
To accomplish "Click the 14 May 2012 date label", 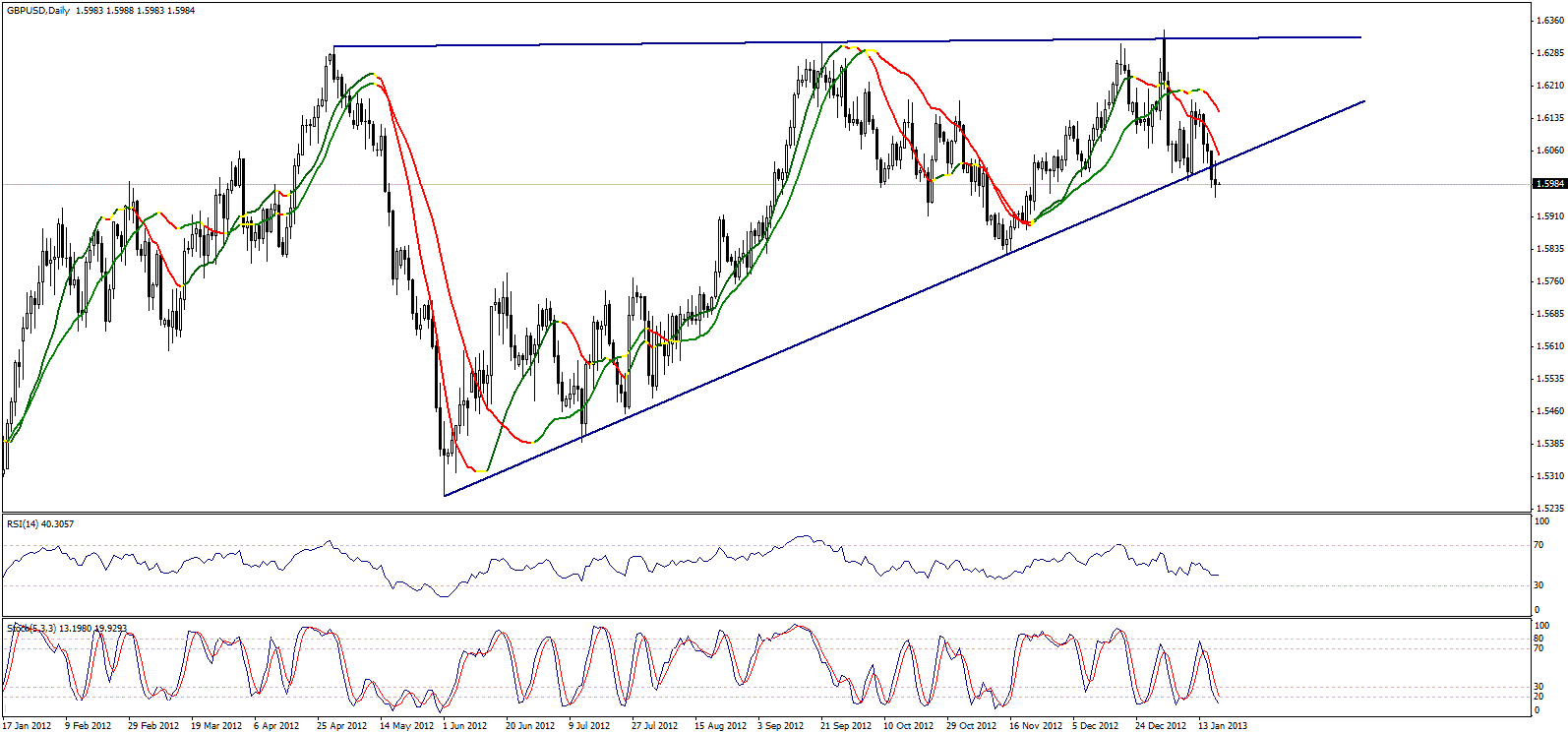I will pyautogui.click(x=406, y=726).
